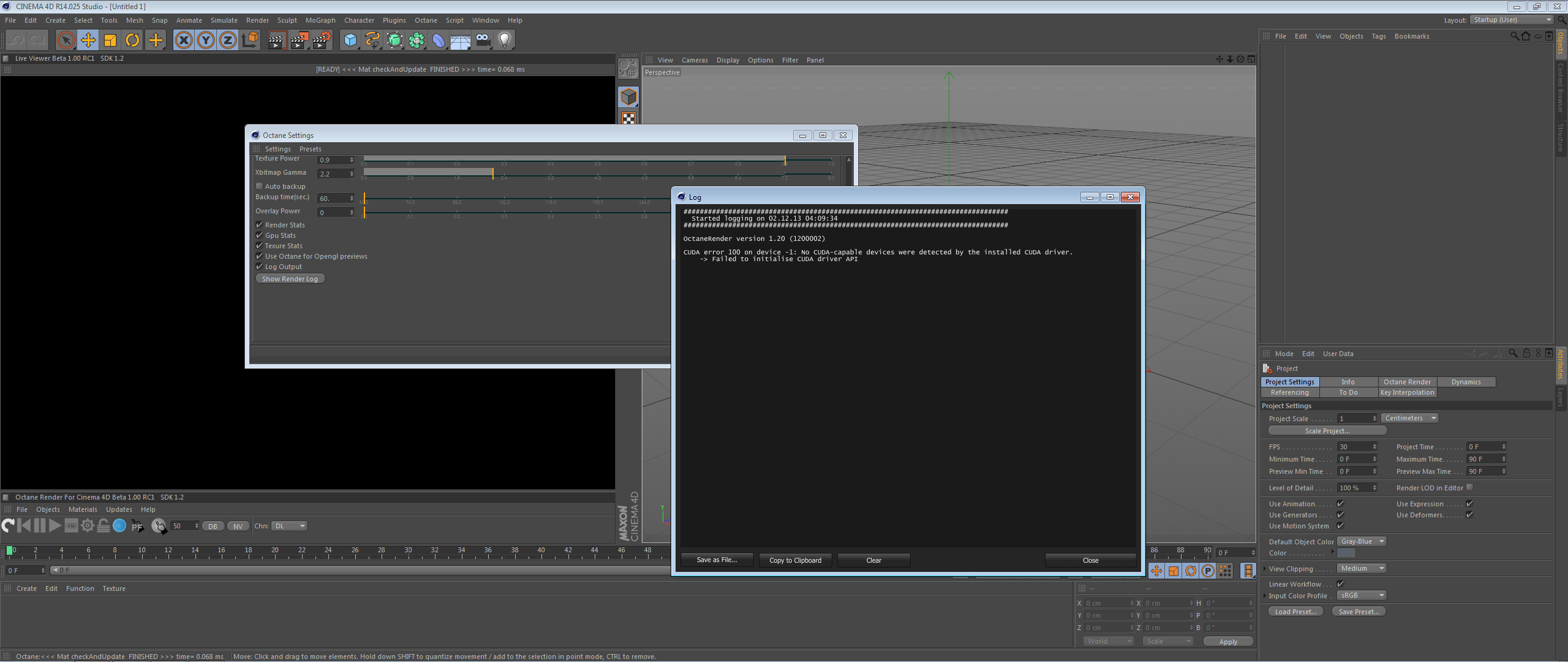
Task: Switch to the Octane Render tab
Action: click(x=1407, y=382)
